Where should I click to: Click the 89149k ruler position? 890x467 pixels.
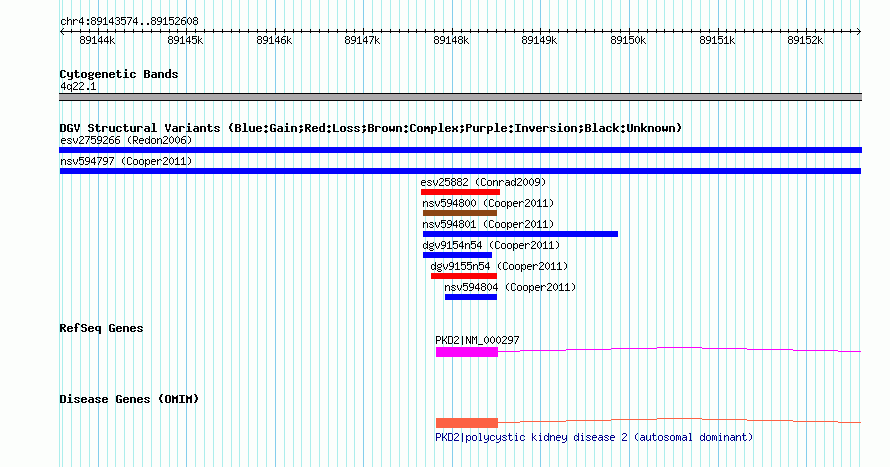pos(540,40)
